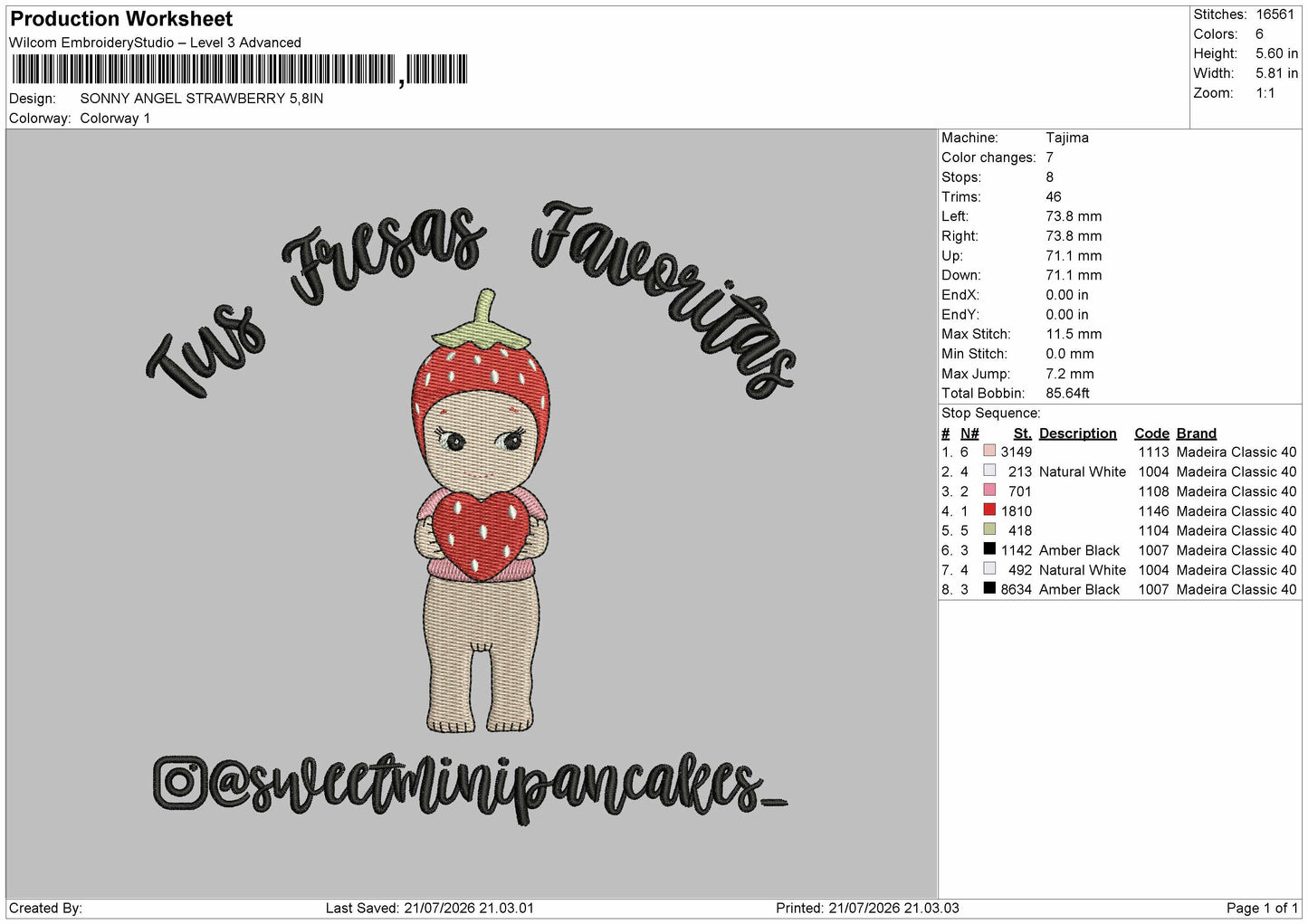Click the 'Color changes:' label
1308x924 pixels.
(x=988, y=157)
